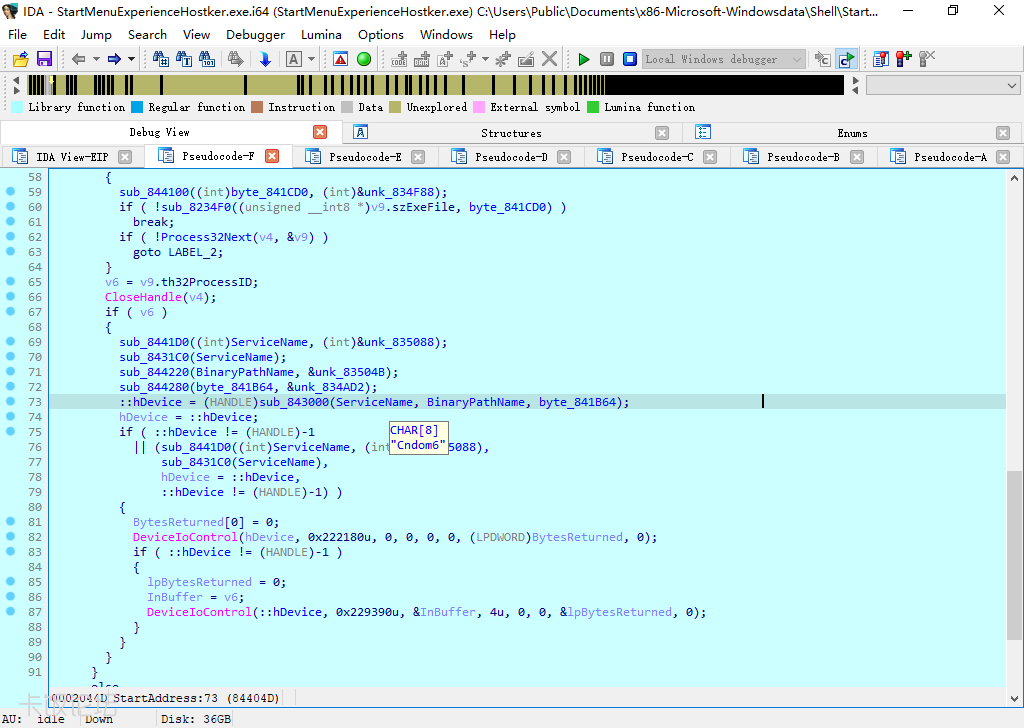Screen dimensions: 1024x728
Task: Open the back arrow history dropdown
Action: pyautogui.click(x=96, y=59)
